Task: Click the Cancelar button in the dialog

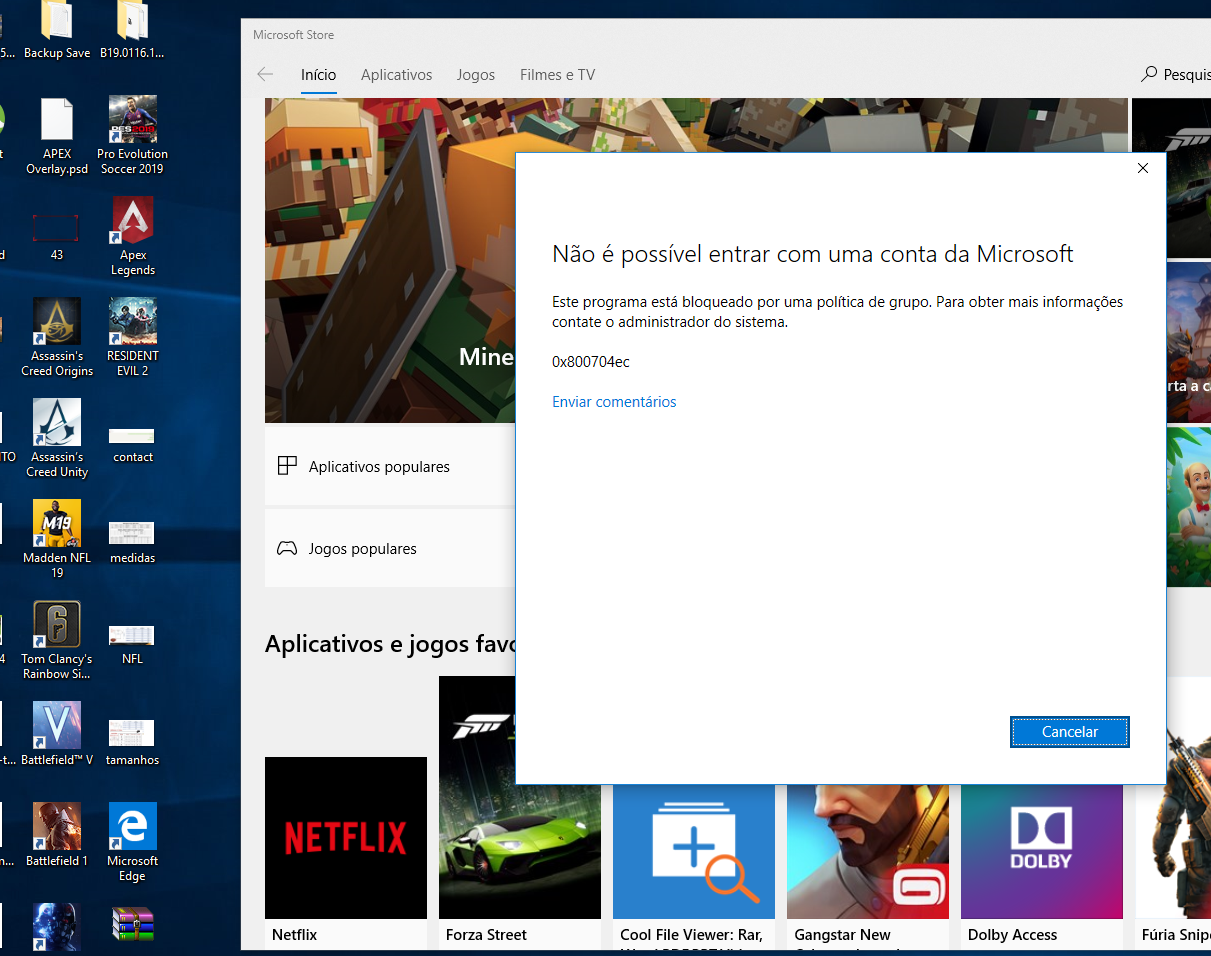Action: pyautogui.click(x=1070, y=732)
